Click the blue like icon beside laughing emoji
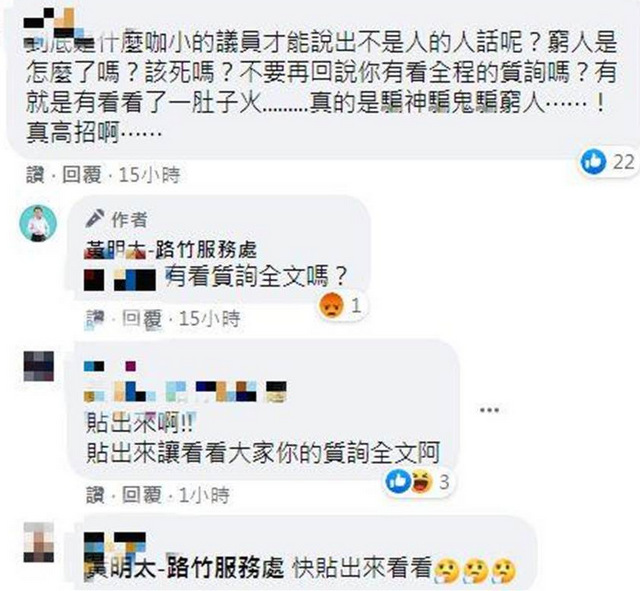 pos(398,482)
